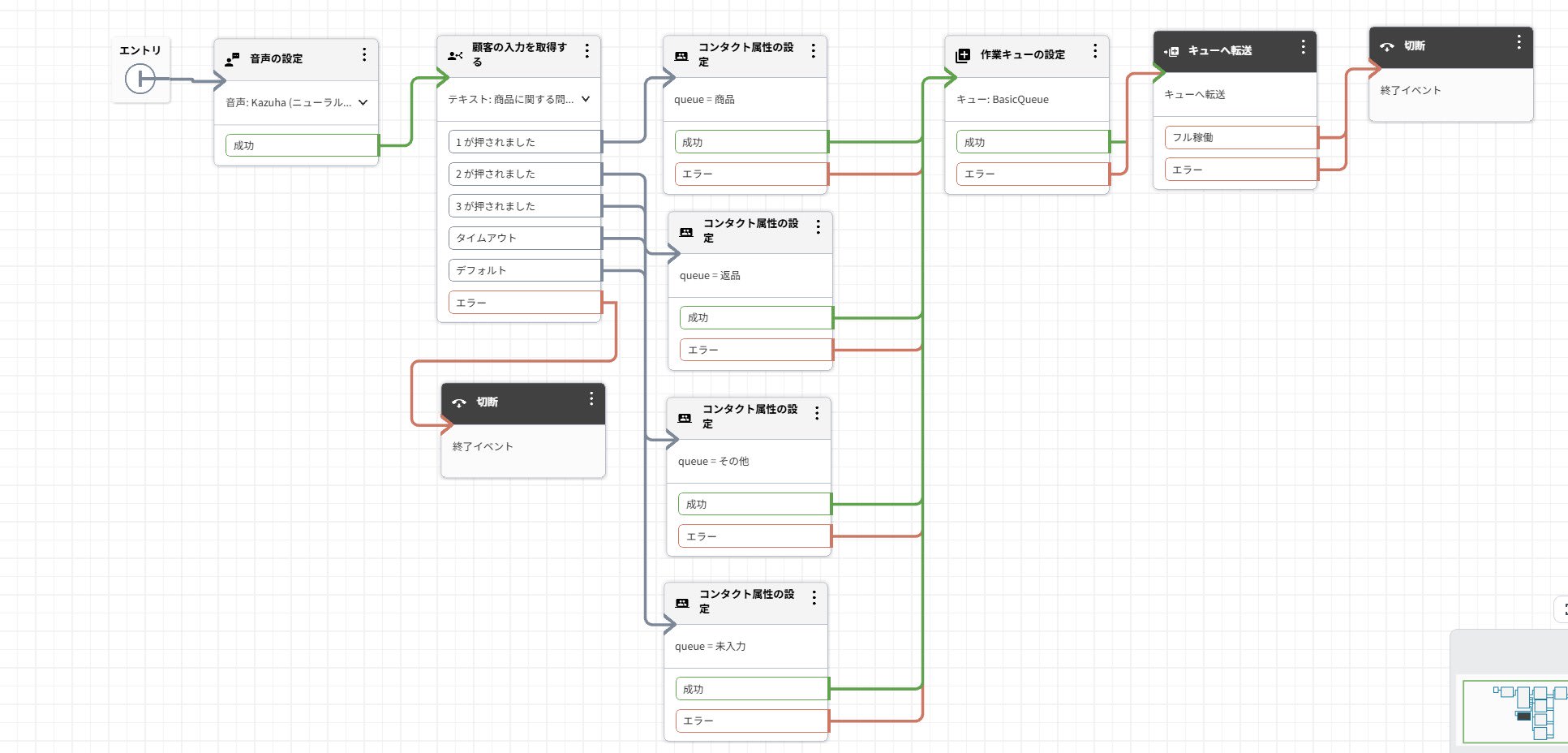Open options menu of the 切断 block under 顧客の入力を取得する
The height and width of the screenshot is (753, 1568).
point(591,398)
